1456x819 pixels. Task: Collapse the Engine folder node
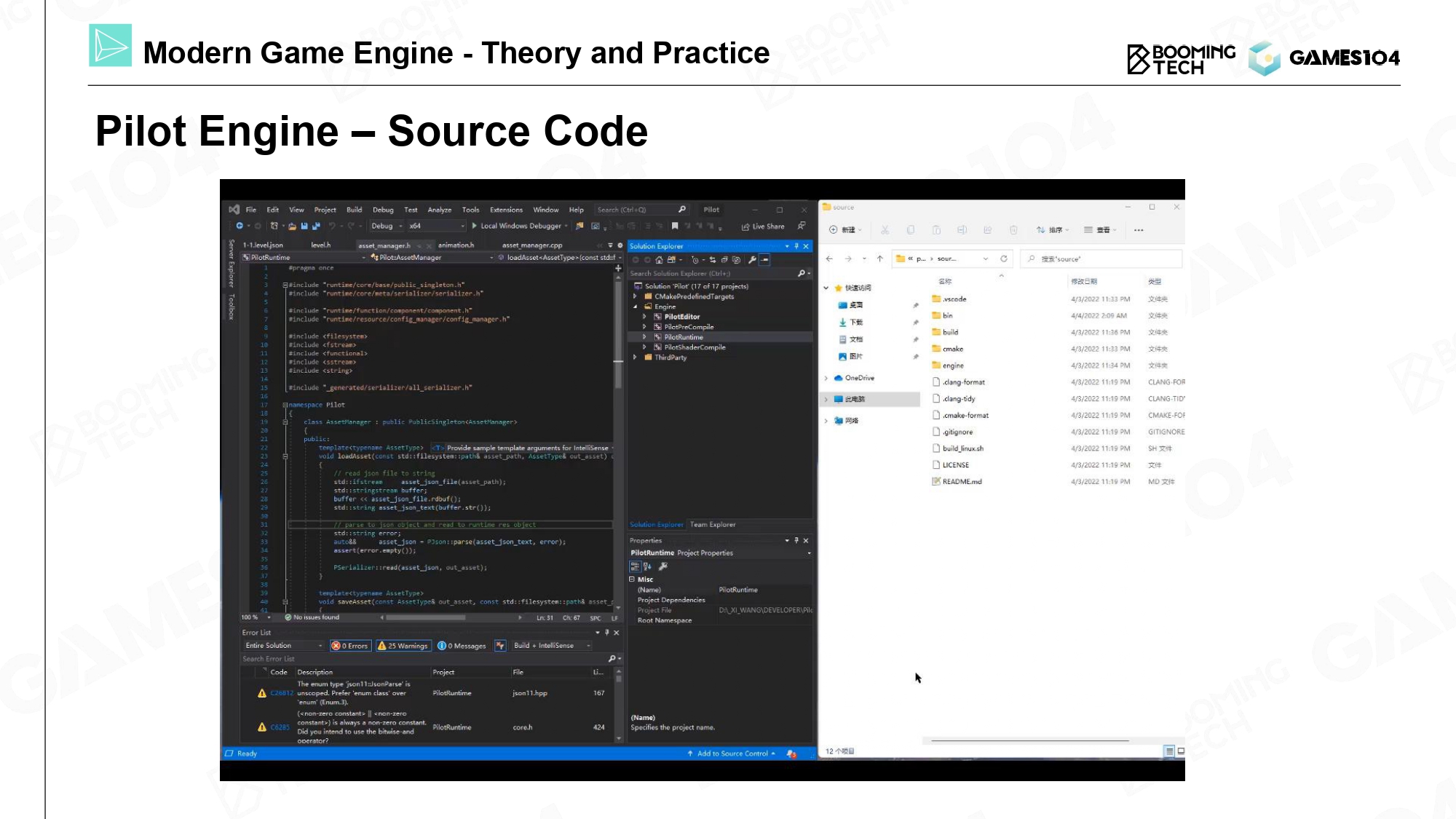click(x=635, y=306)
